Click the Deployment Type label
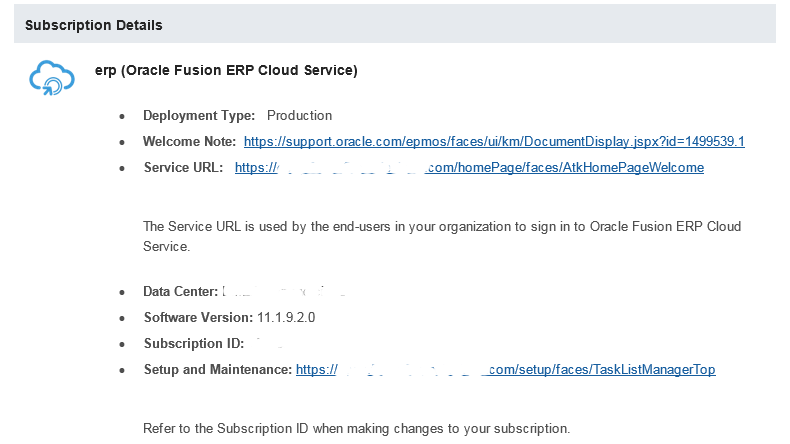790x444 pixels. coord(199,115)
